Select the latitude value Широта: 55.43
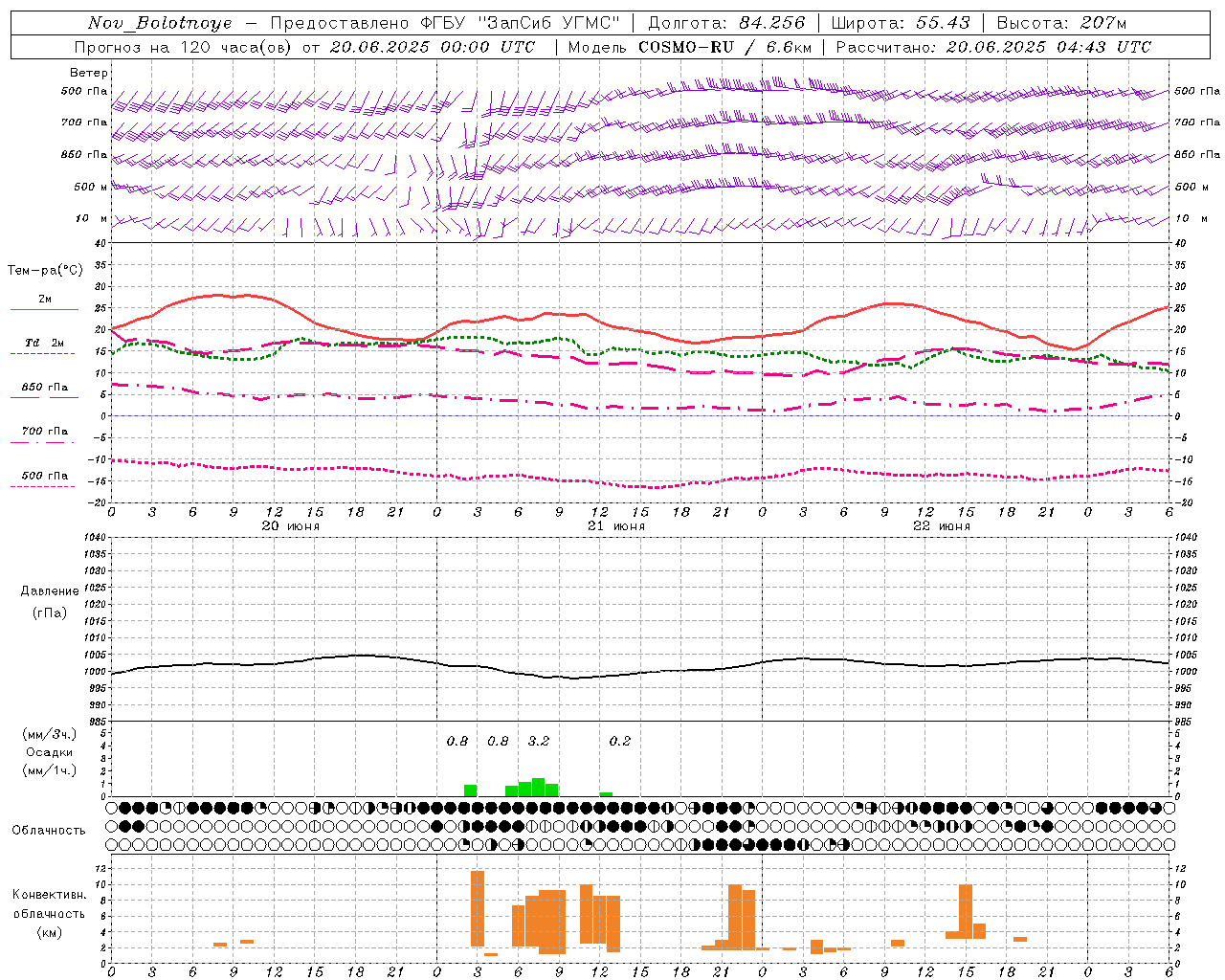1225x980 pixels. (901, 23)
